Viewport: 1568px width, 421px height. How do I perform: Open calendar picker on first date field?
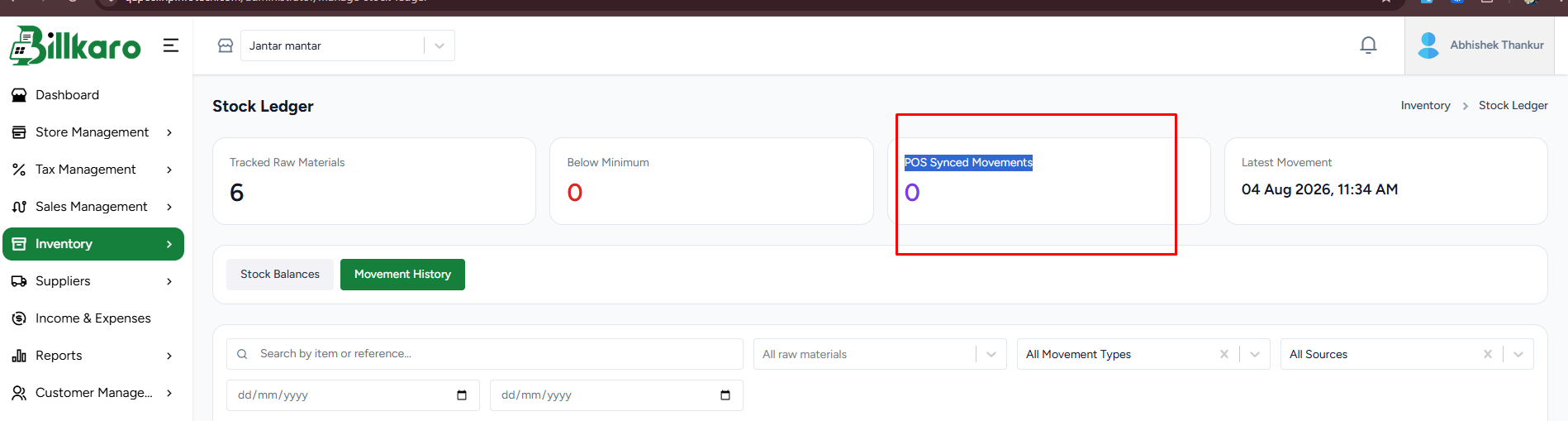462,395
